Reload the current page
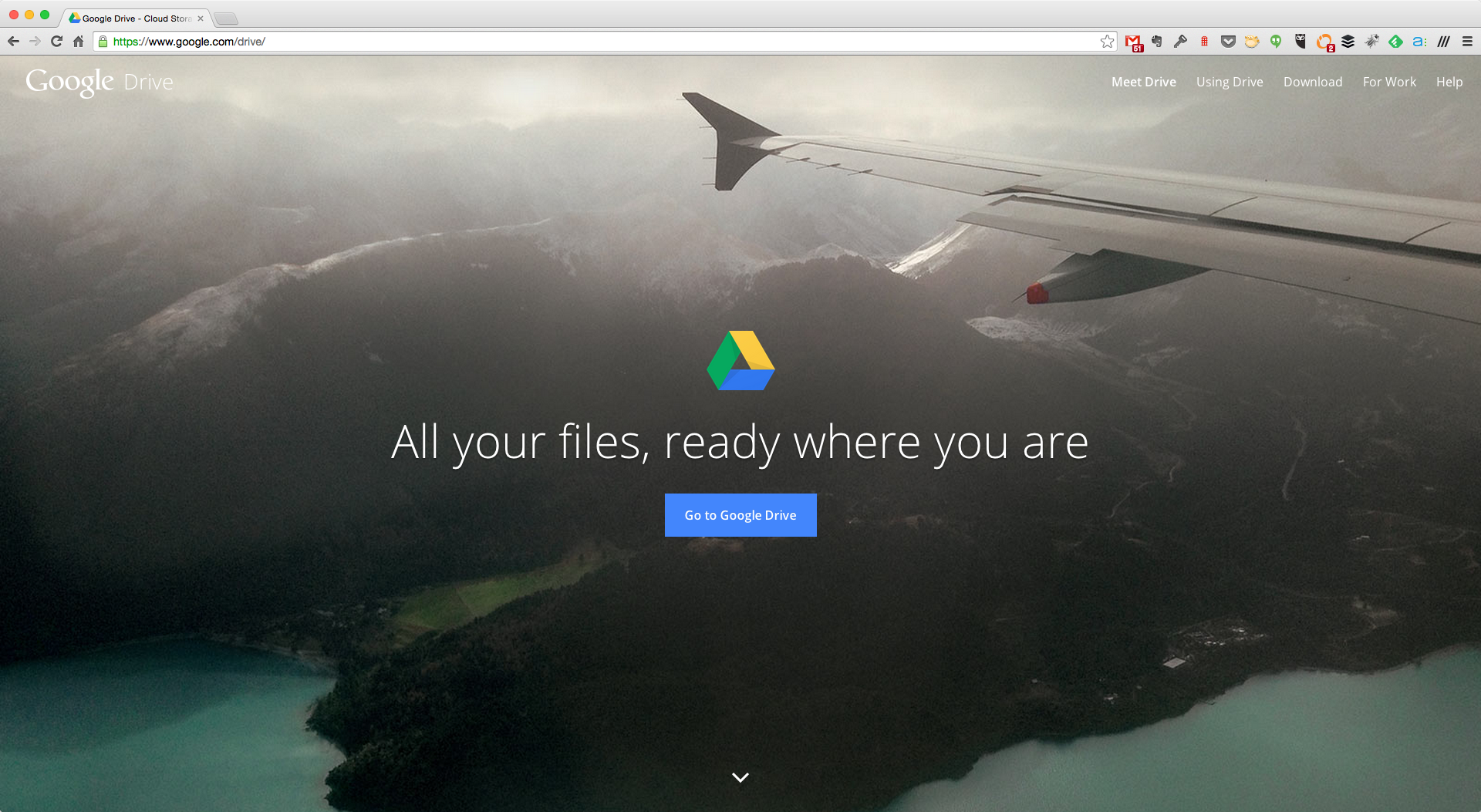 [56, 42]
